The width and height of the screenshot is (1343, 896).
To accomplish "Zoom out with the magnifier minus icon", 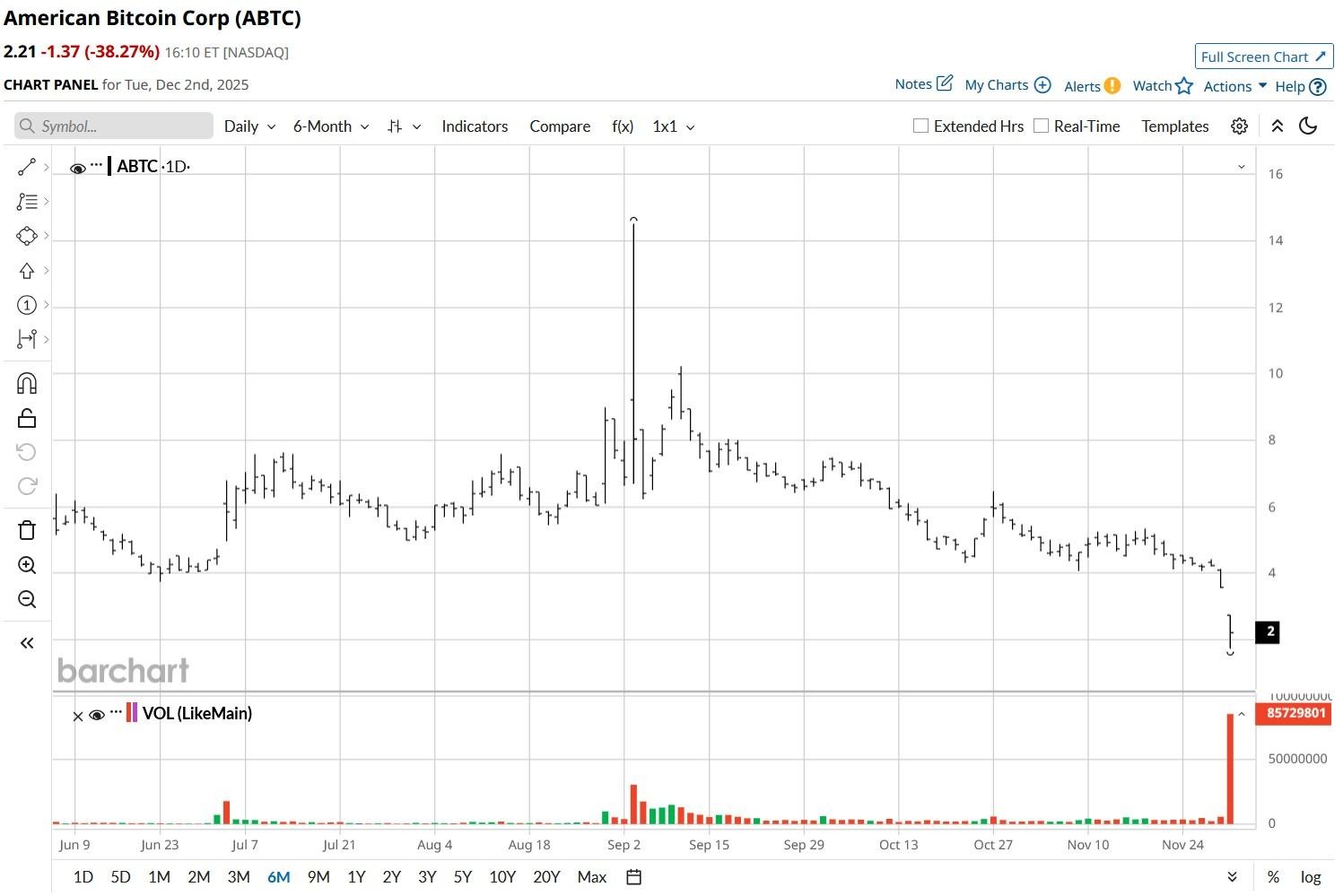I will click(x=27, y=599).
